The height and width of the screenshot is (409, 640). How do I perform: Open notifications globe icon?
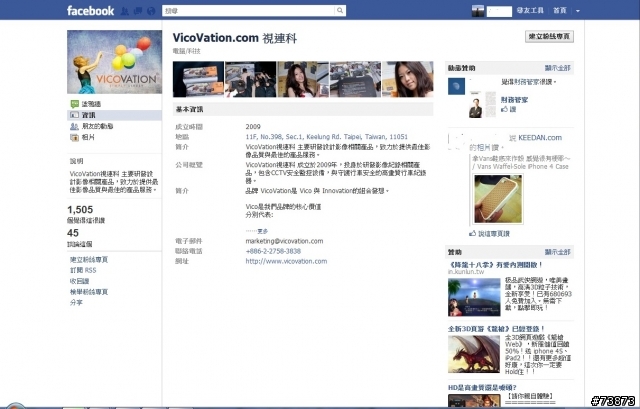(x=151, y=11)
